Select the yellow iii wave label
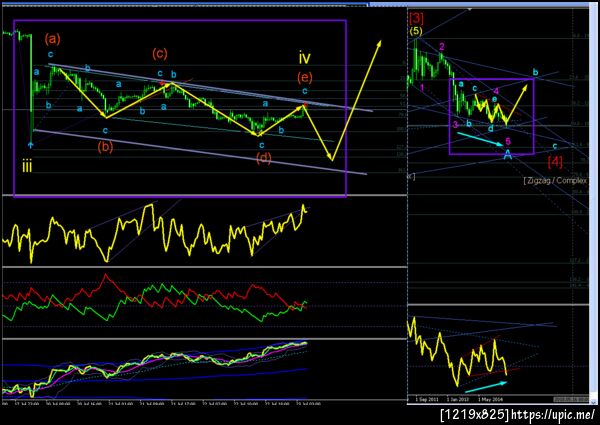600x425 pixels. click(27, 167)
